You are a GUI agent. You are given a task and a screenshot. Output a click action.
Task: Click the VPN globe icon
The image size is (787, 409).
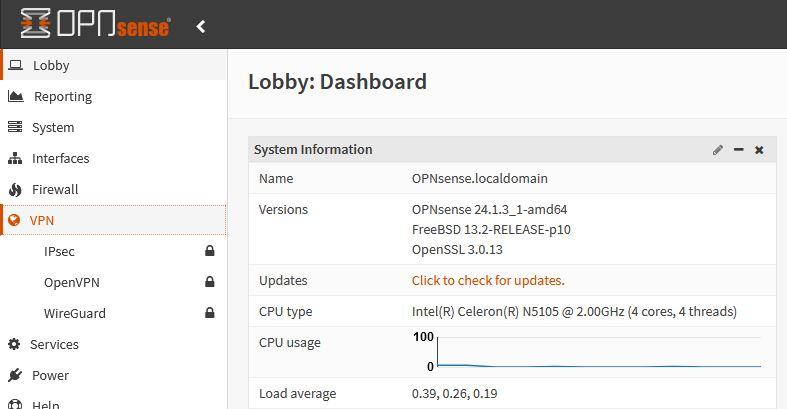[x=14, y=221]
